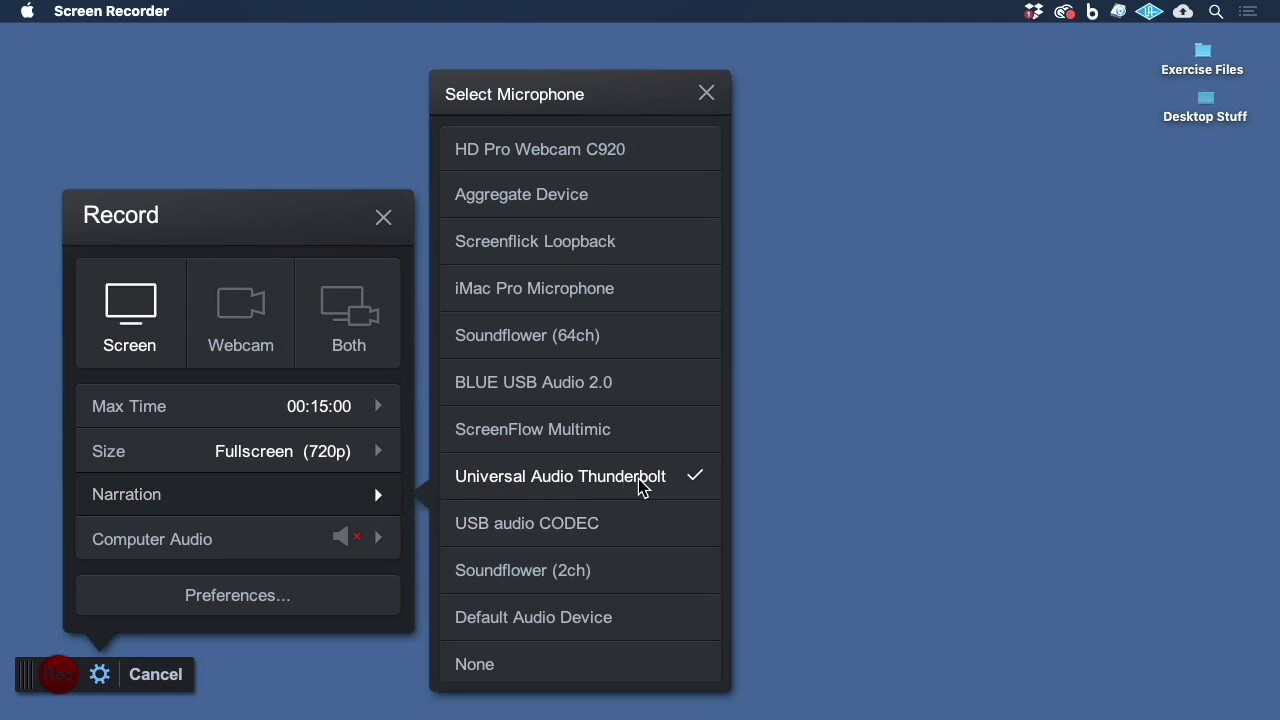Screen dimensions: 1280x720
Task: Select Webcam recording mode
Action: click(240, 315)
